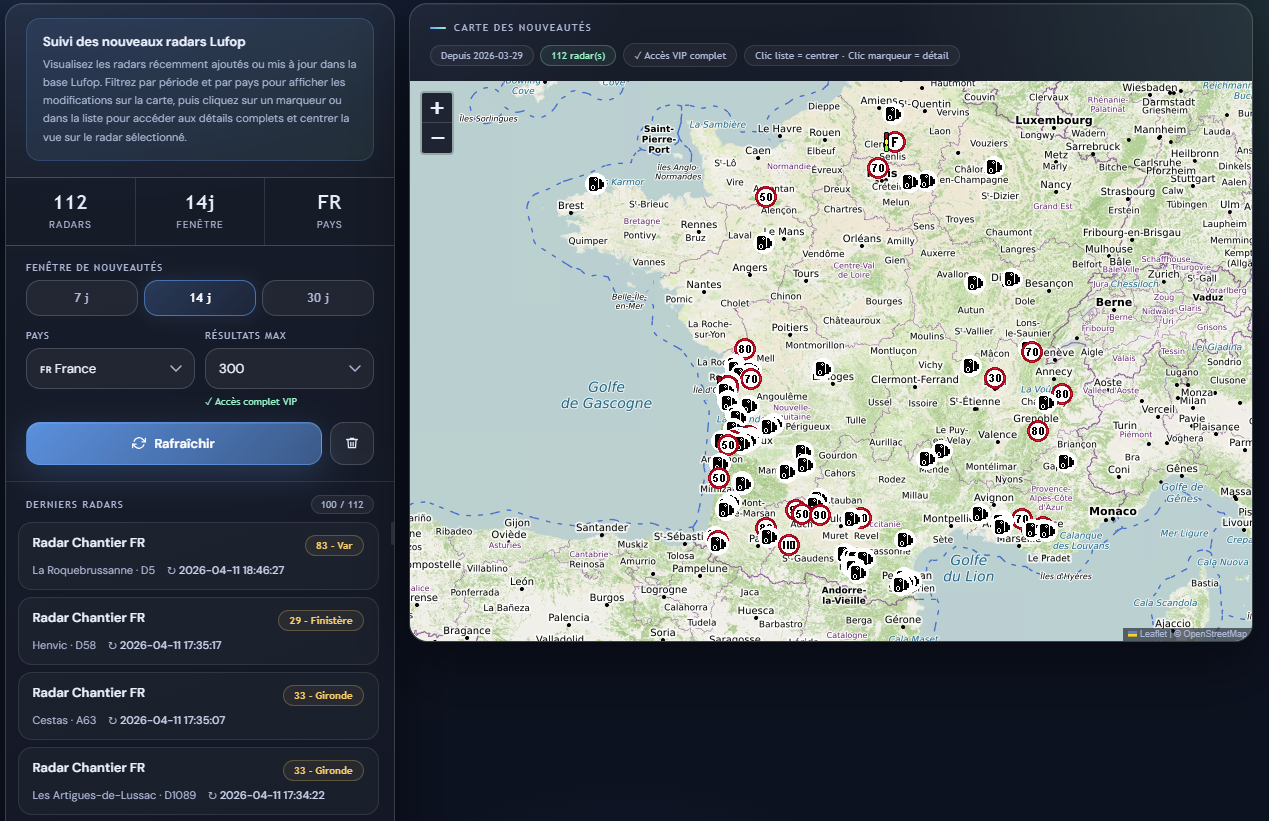Viewport: 1269px width, 821px height.
Task: Open the Pays France dropdown
Action: coord(110,368)
